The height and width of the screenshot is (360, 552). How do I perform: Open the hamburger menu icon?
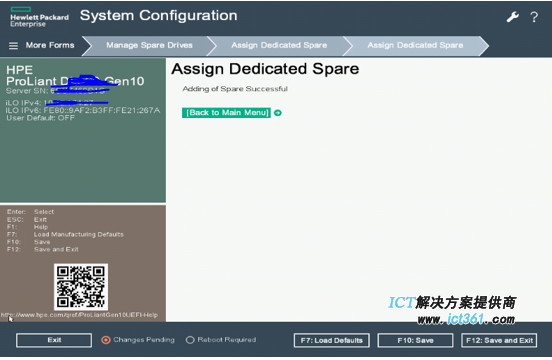(x=13, y=46)
